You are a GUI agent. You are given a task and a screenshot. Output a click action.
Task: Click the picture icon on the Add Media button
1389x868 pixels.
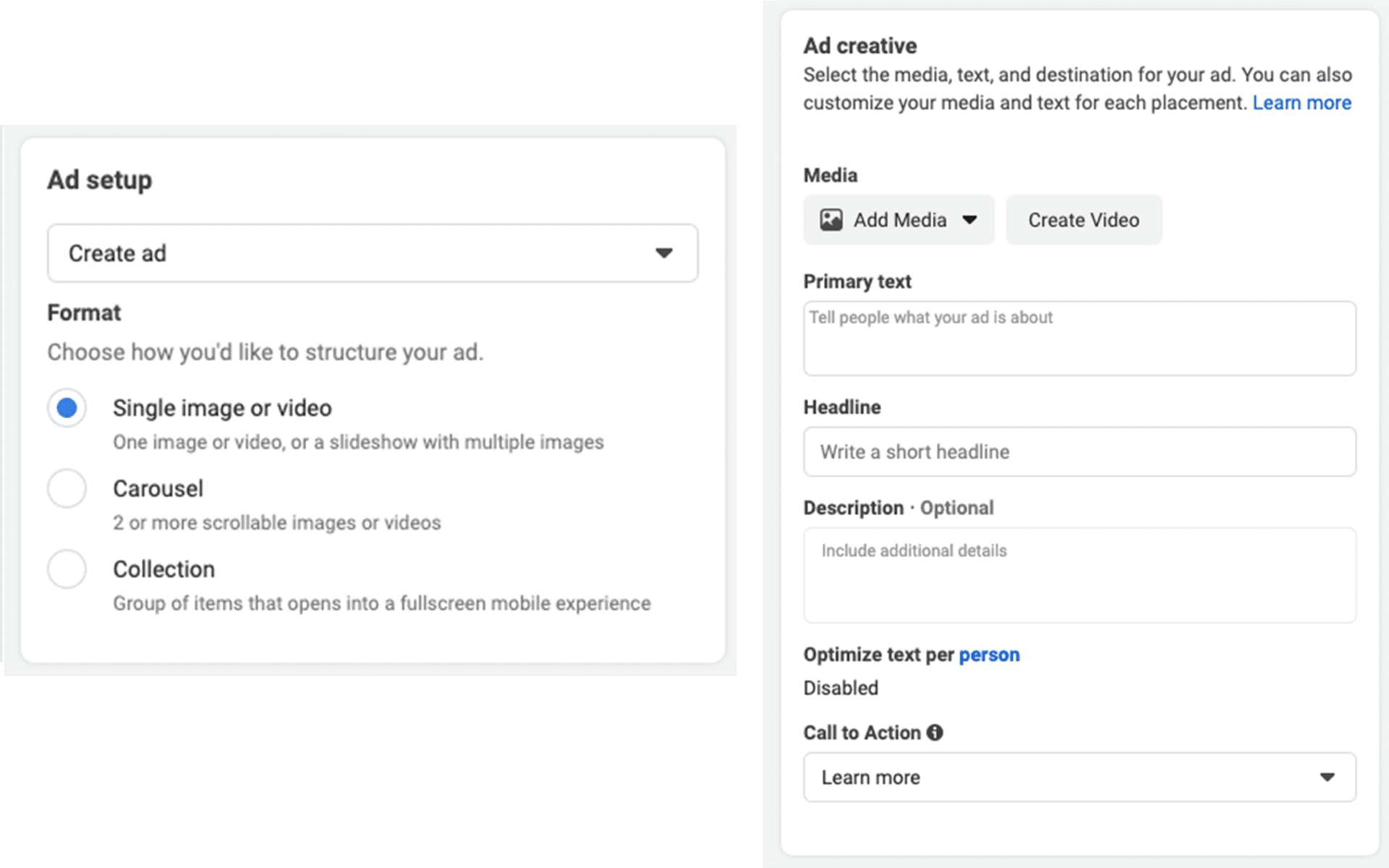(x=831, y=220)
